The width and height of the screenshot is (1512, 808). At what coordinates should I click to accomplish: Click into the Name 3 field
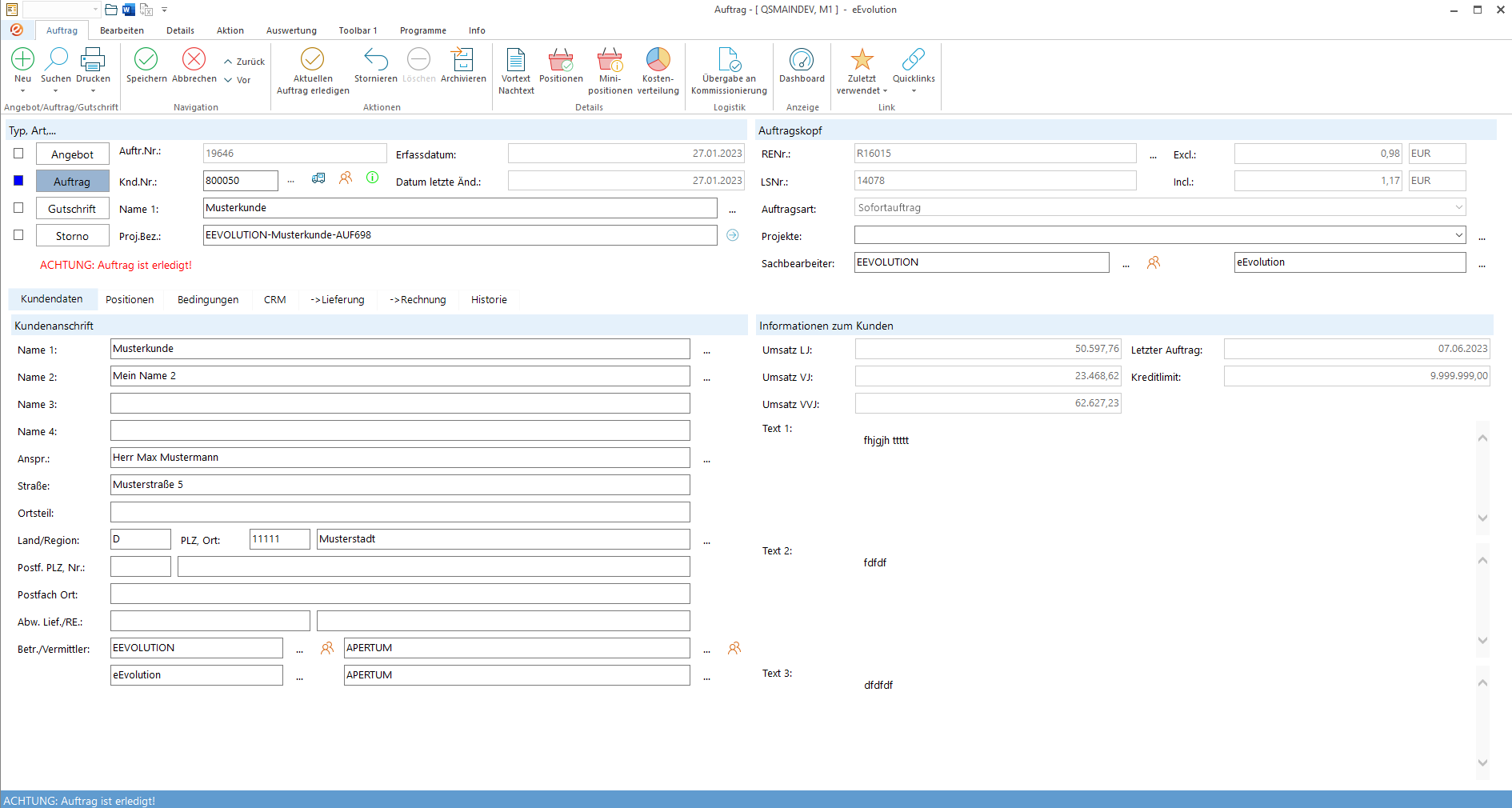(x=400, y=403)
